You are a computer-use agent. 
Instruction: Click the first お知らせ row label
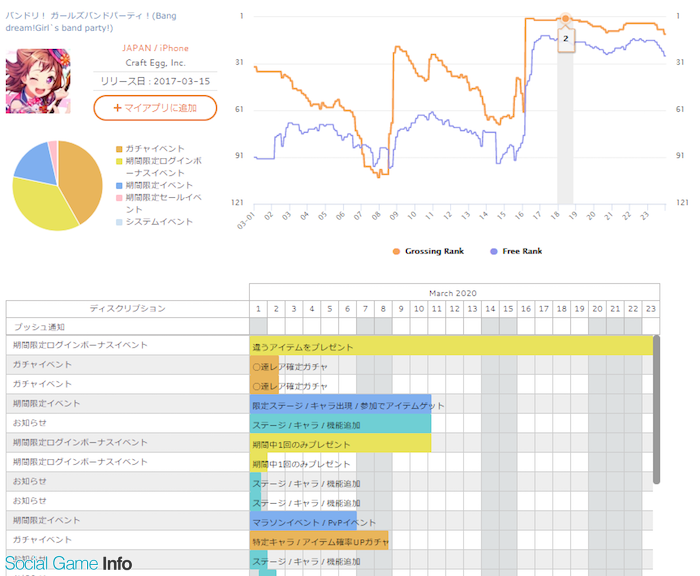click(x=29, y=423)
